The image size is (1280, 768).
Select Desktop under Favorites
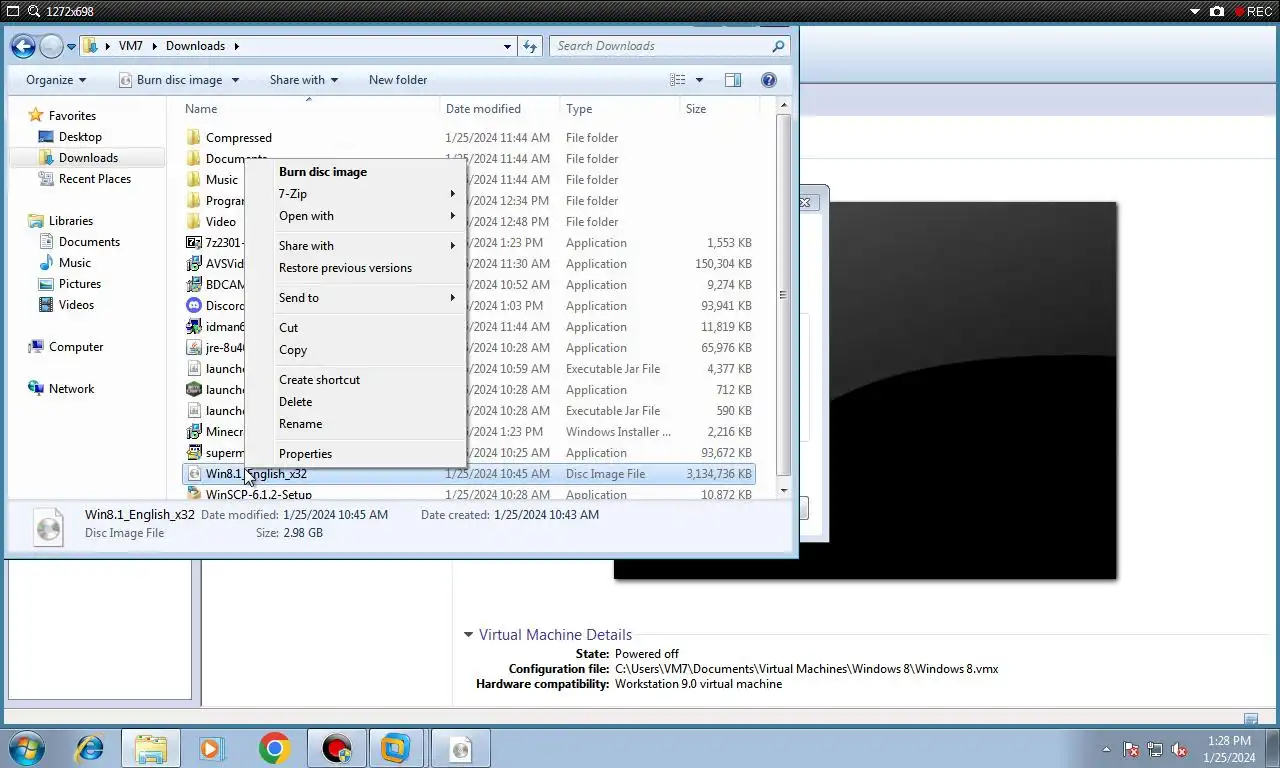click(x=80, y=137)
